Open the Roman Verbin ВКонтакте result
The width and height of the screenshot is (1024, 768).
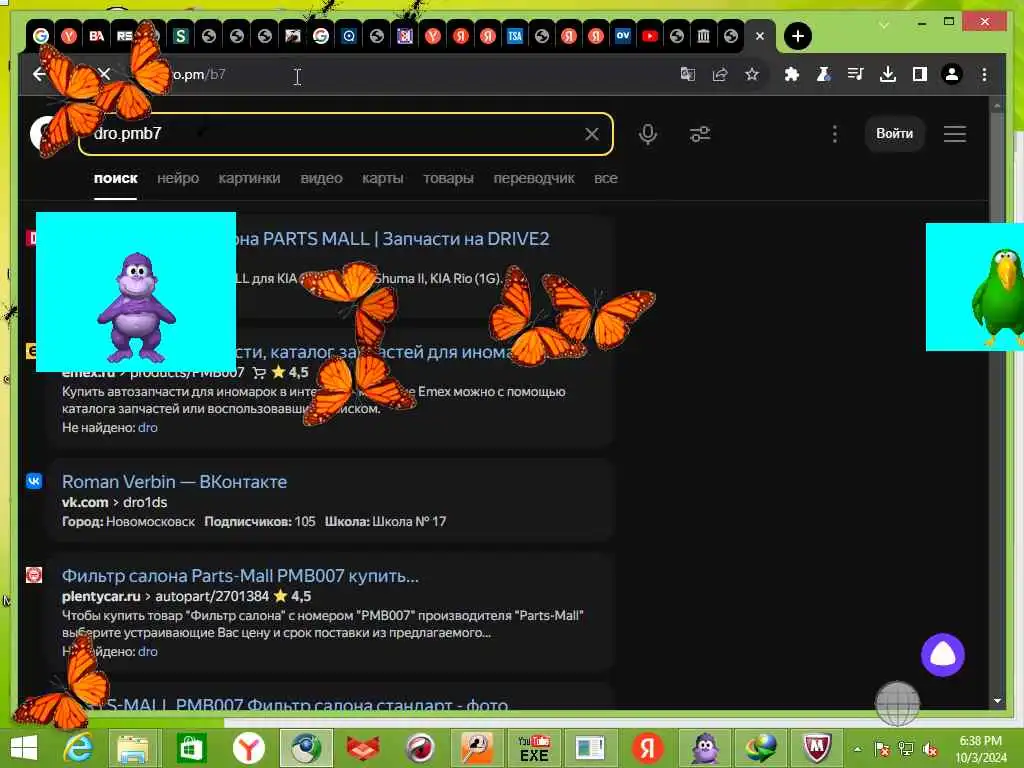coord(174,481)
